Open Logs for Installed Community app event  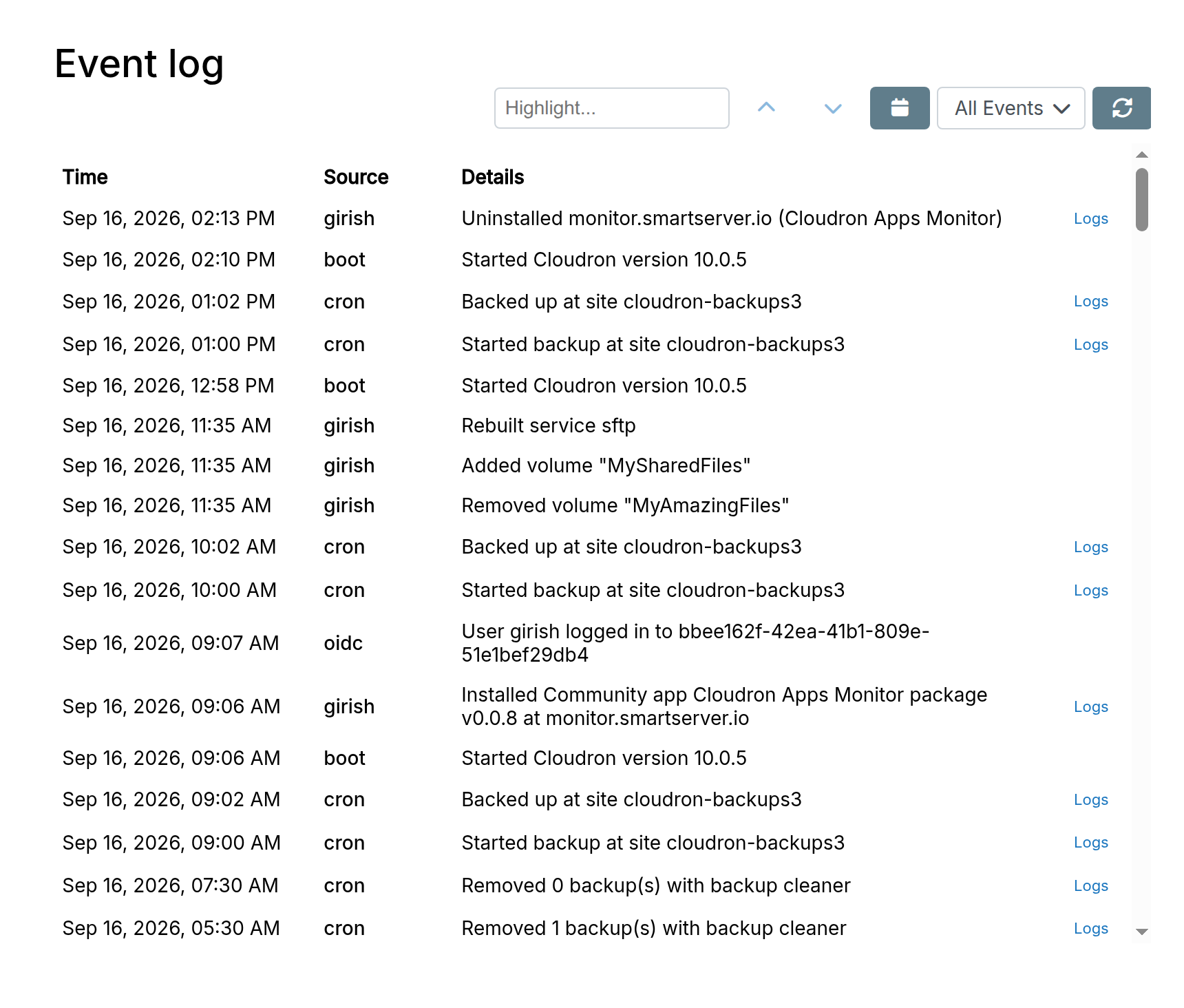pyautogui.click(x=1090, y=707)
